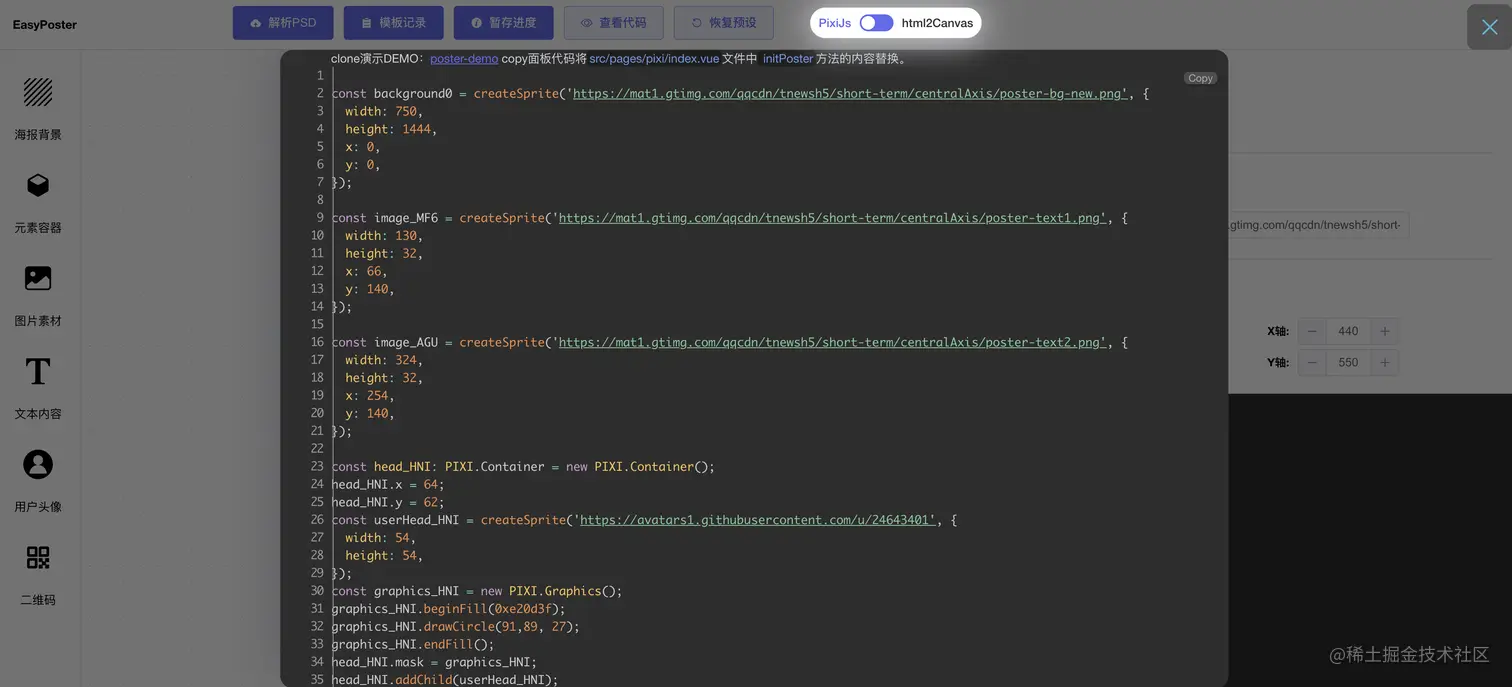Insert a QR code (二维码) element

[38, 558]
